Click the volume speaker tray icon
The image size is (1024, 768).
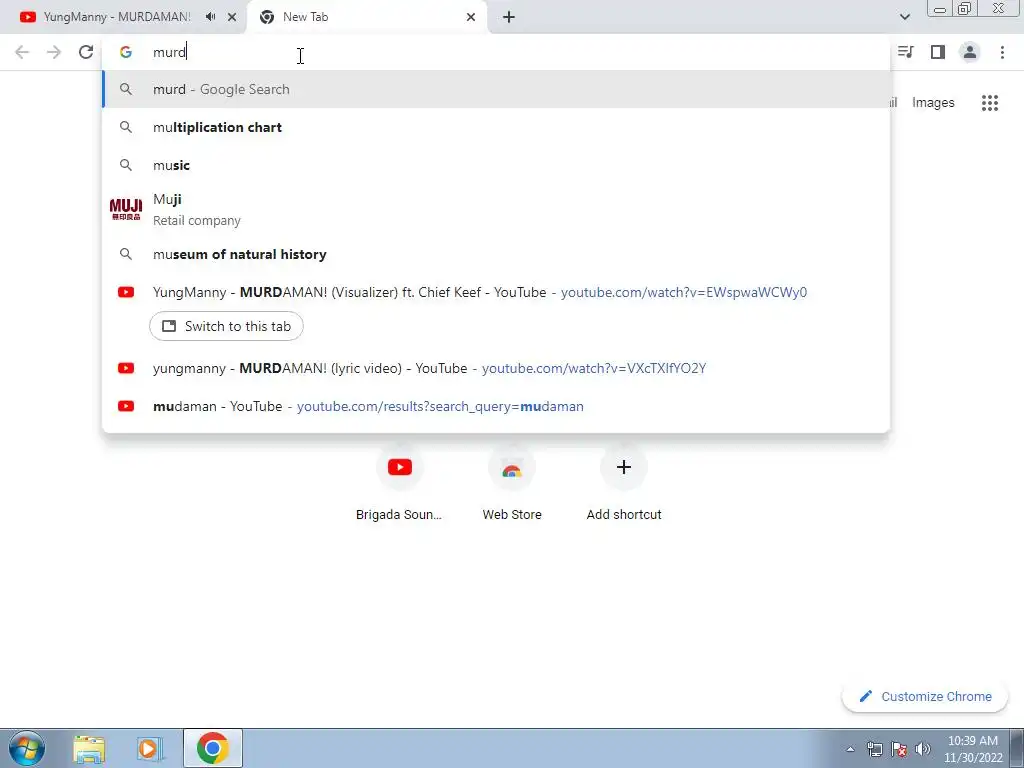click(x=923, y=749)
